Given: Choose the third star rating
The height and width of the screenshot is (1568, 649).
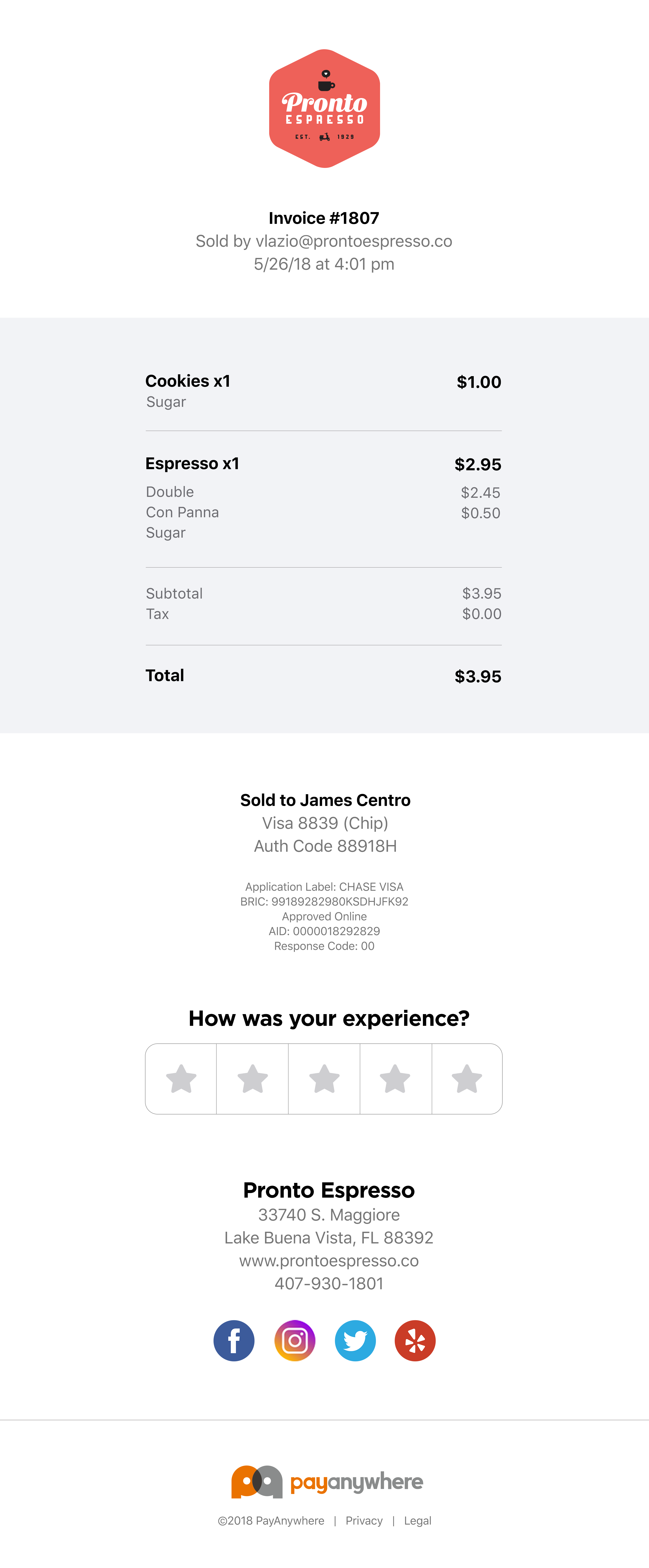Looking at the screenshot, I should click(324, 1079).
